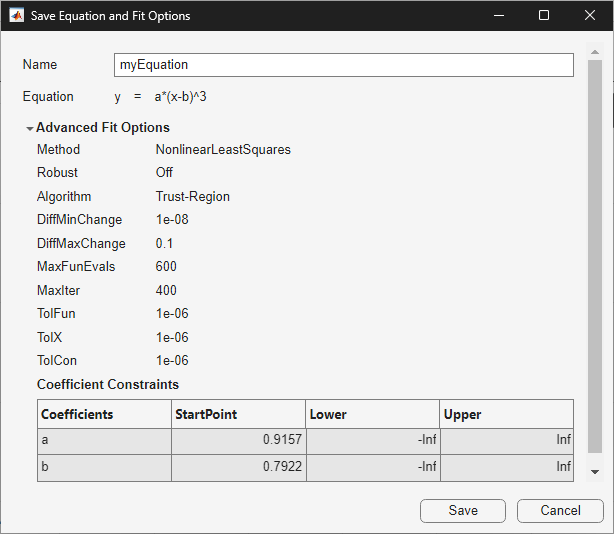The image size is (614, 534).
Task: Click the MATLAB icon in title bar
Action: [17, 16]
